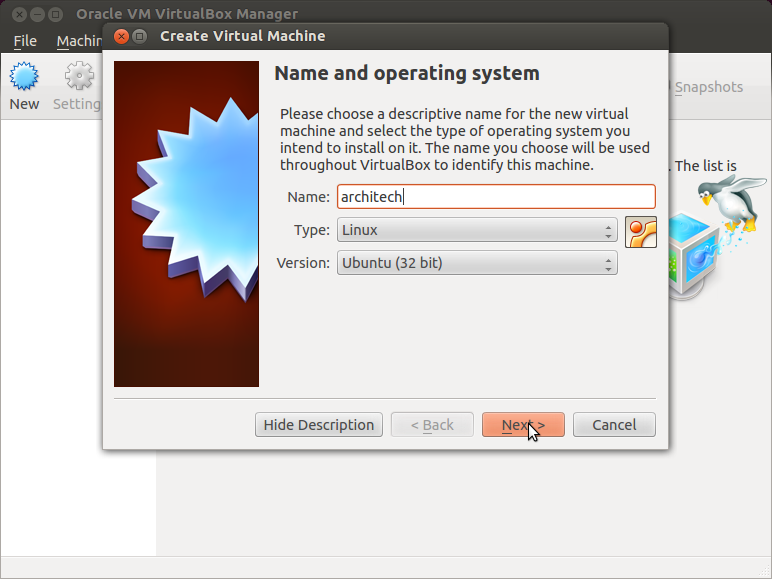Click the New virtual machine toolbar icon
The image size is (772, 579).
[24, 76]
